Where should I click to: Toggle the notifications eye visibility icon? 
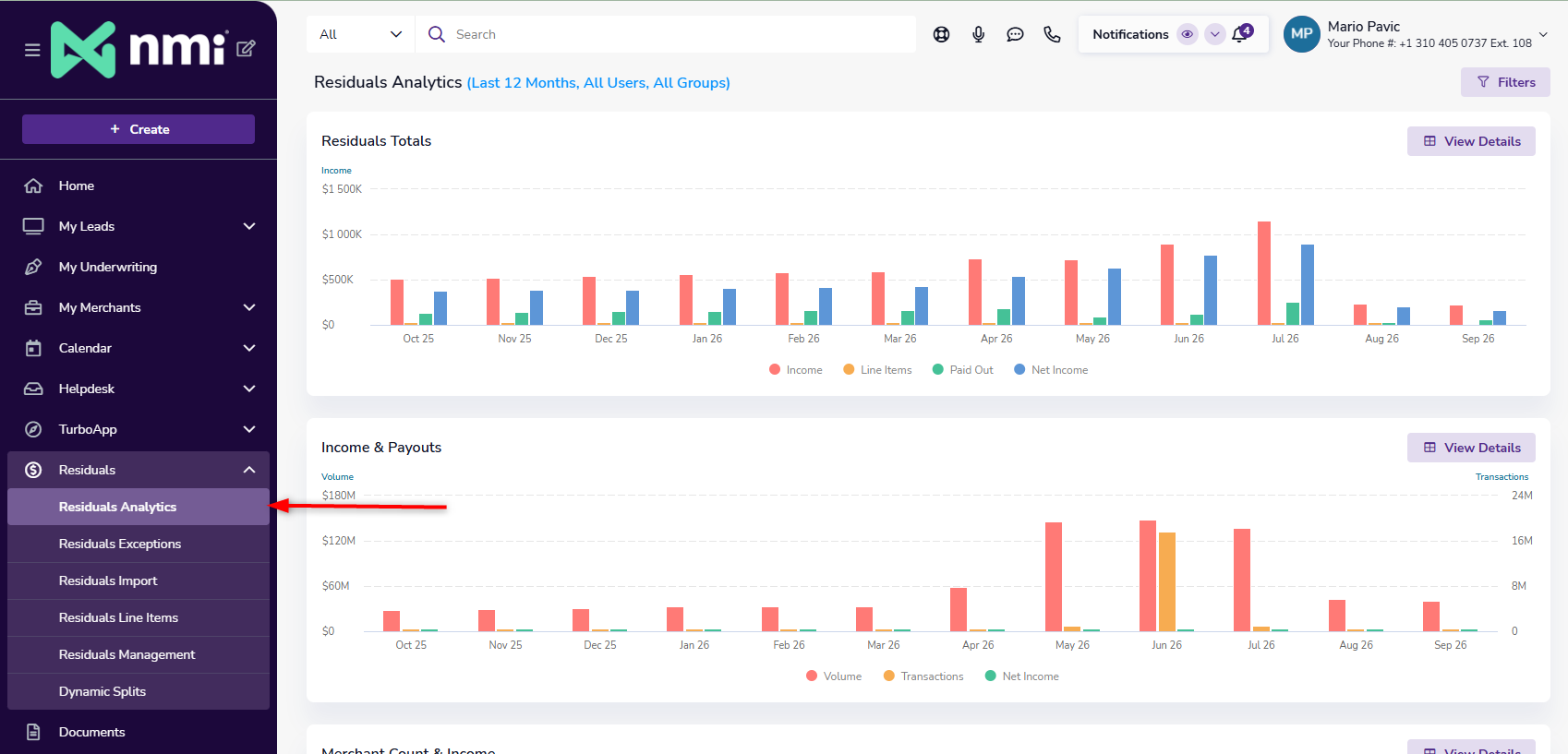(x=1188, y=34)
